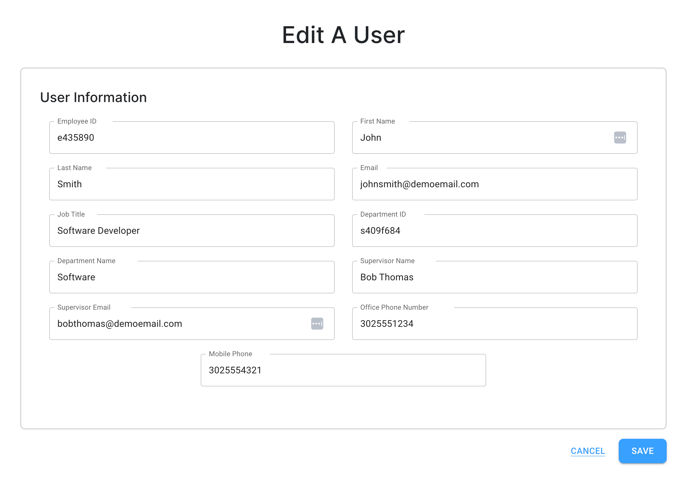Select the Last Name field with Smith
The image size is (688, 485).
pos(192,184)
